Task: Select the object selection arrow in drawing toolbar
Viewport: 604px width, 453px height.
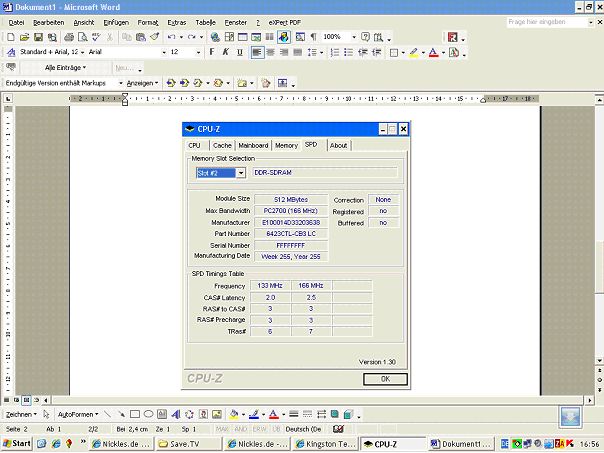Action: (x=46, y=414)
